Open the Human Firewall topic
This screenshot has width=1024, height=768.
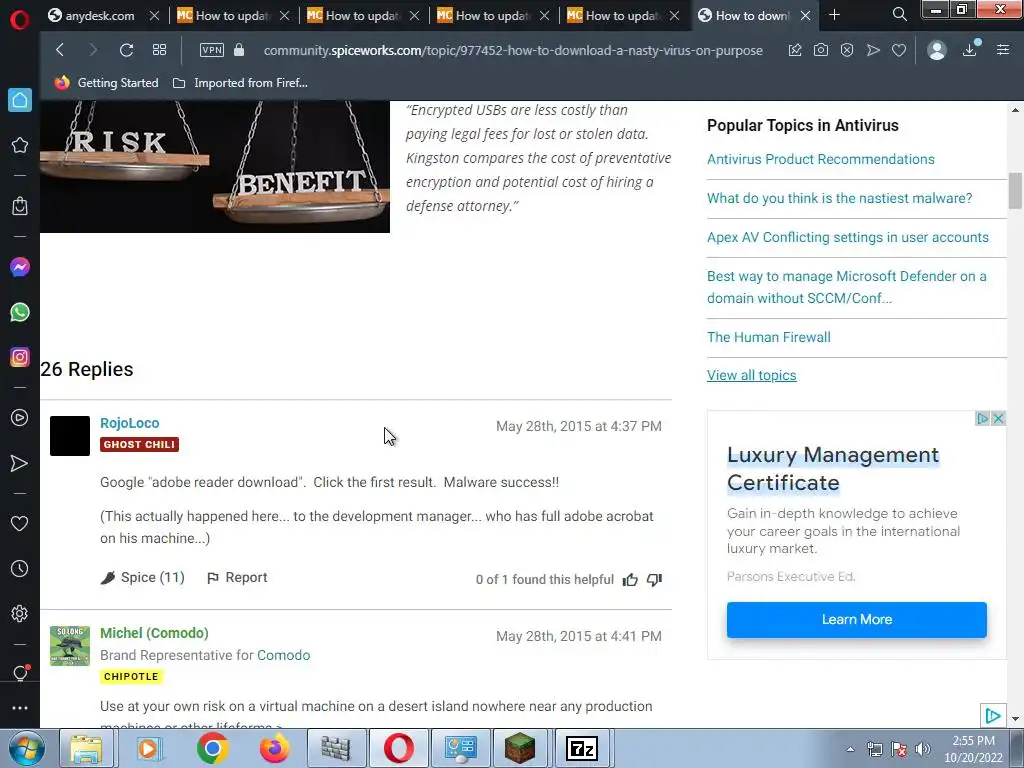point(769,338)
